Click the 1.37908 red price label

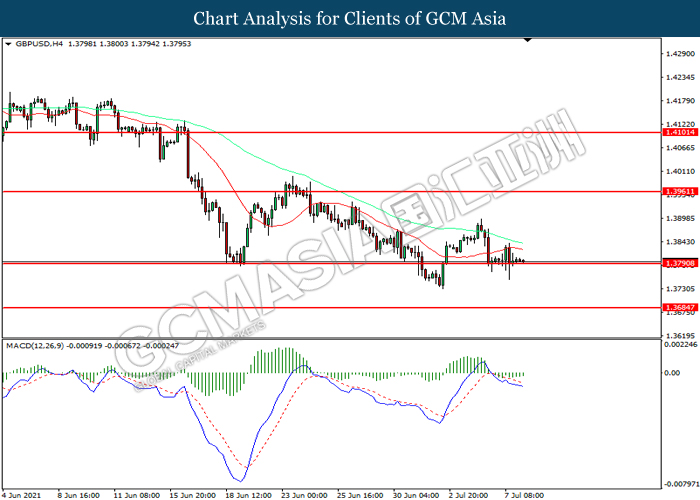(680, 263)
